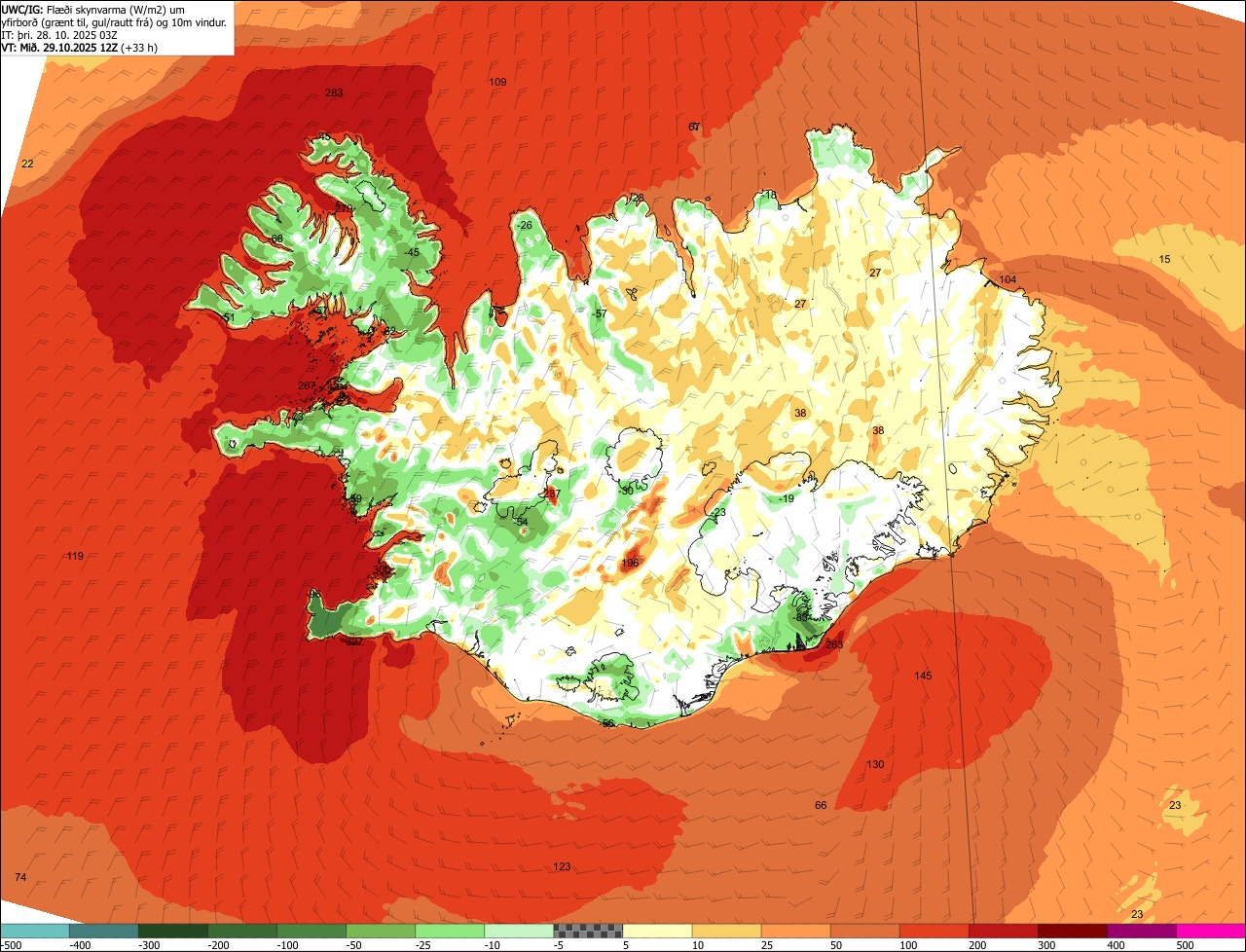
Task: Click the 263 value off the southeast coast
Action: [834, 644]
